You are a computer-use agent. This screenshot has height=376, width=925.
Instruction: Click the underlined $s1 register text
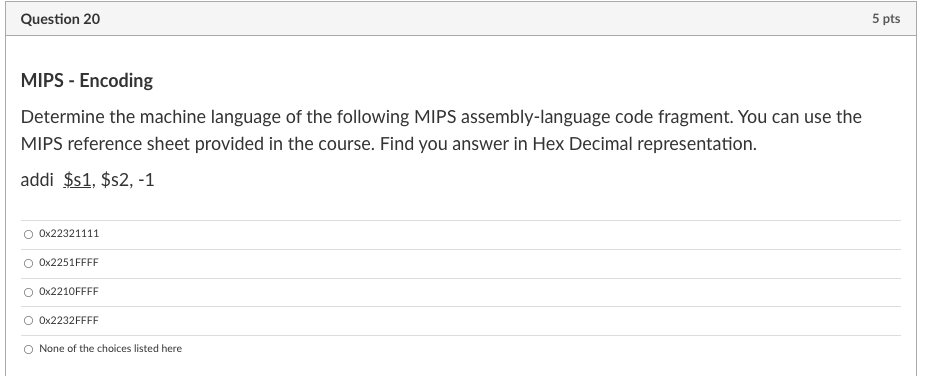[x=77, y=179]
